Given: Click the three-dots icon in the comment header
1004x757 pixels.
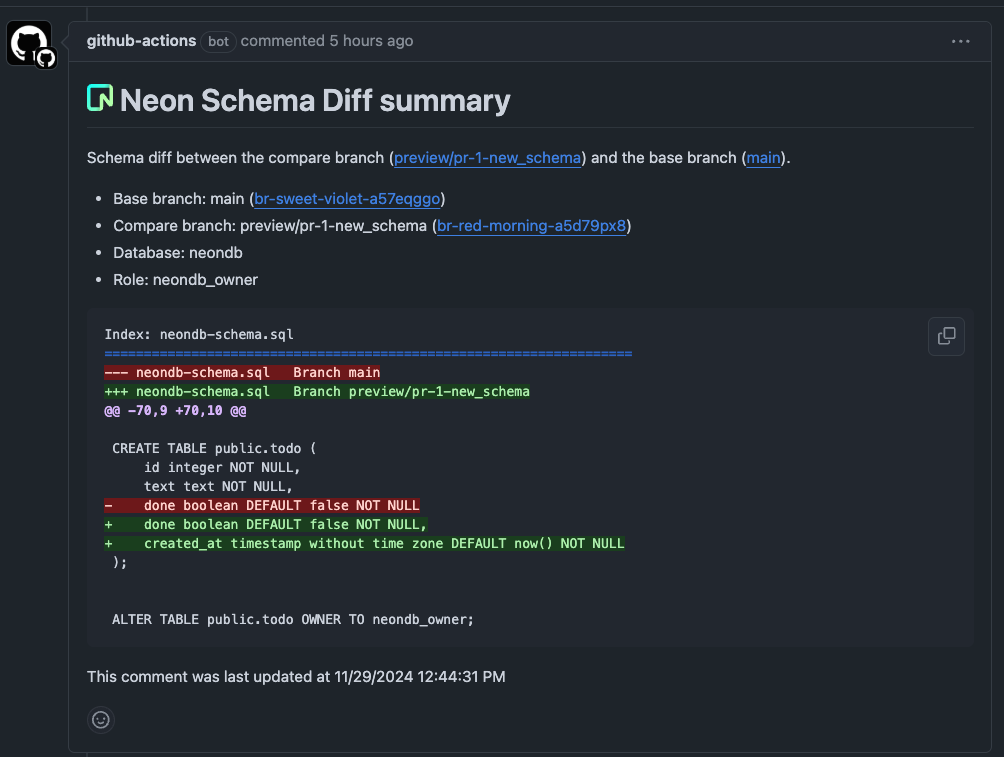Looking at the screenshot, I should point(960,41).
